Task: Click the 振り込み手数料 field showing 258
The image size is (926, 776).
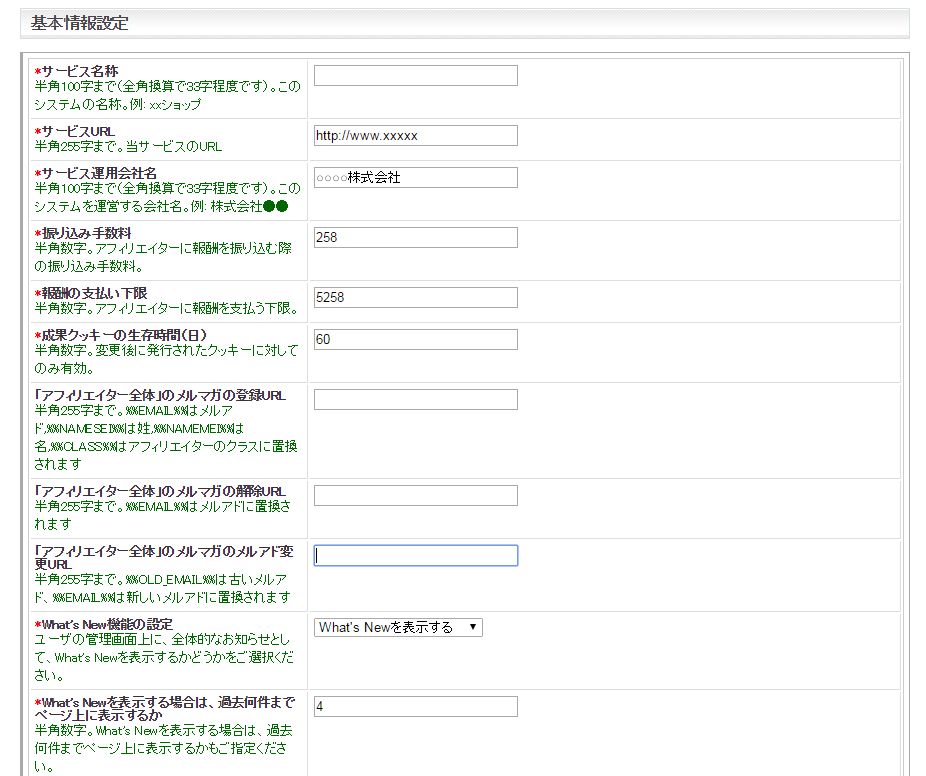Action: tap(415, 238)
